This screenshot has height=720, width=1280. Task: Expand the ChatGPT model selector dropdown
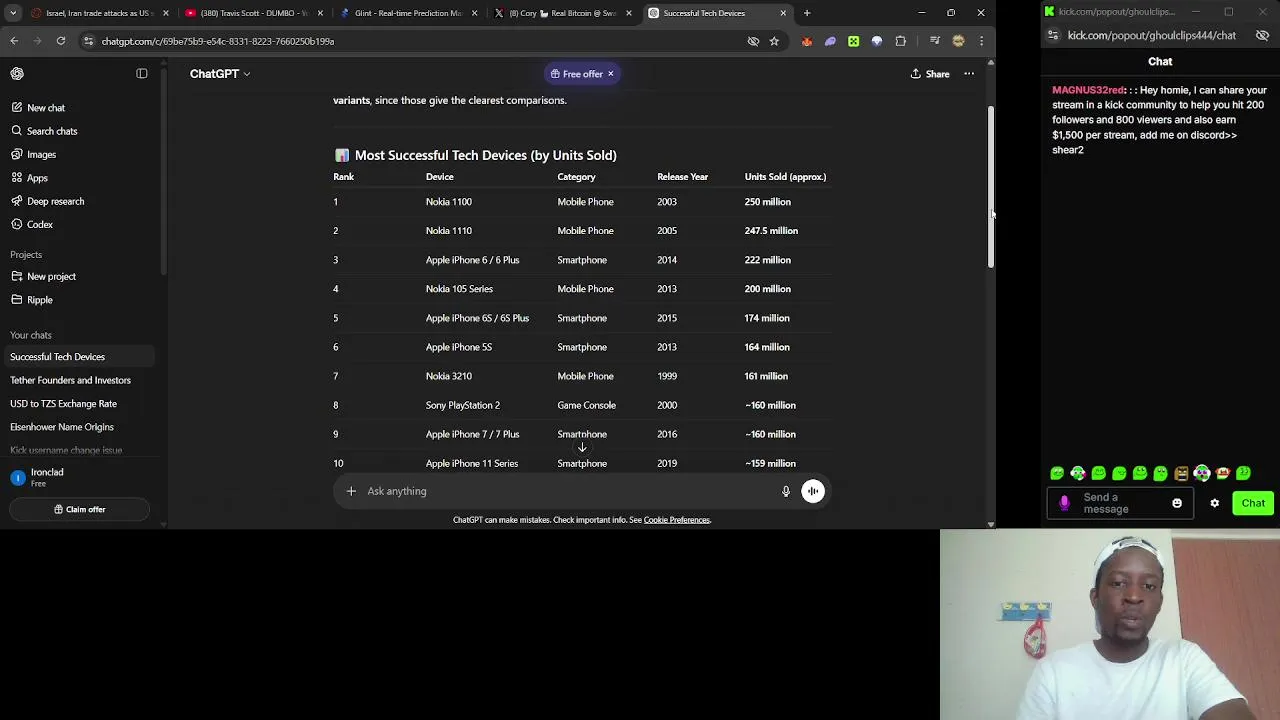point(220,74)
